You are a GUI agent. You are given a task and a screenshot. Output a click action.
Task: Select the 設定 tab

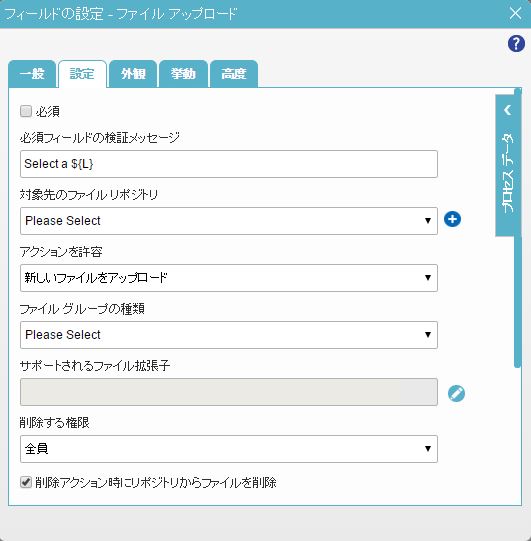82,74
